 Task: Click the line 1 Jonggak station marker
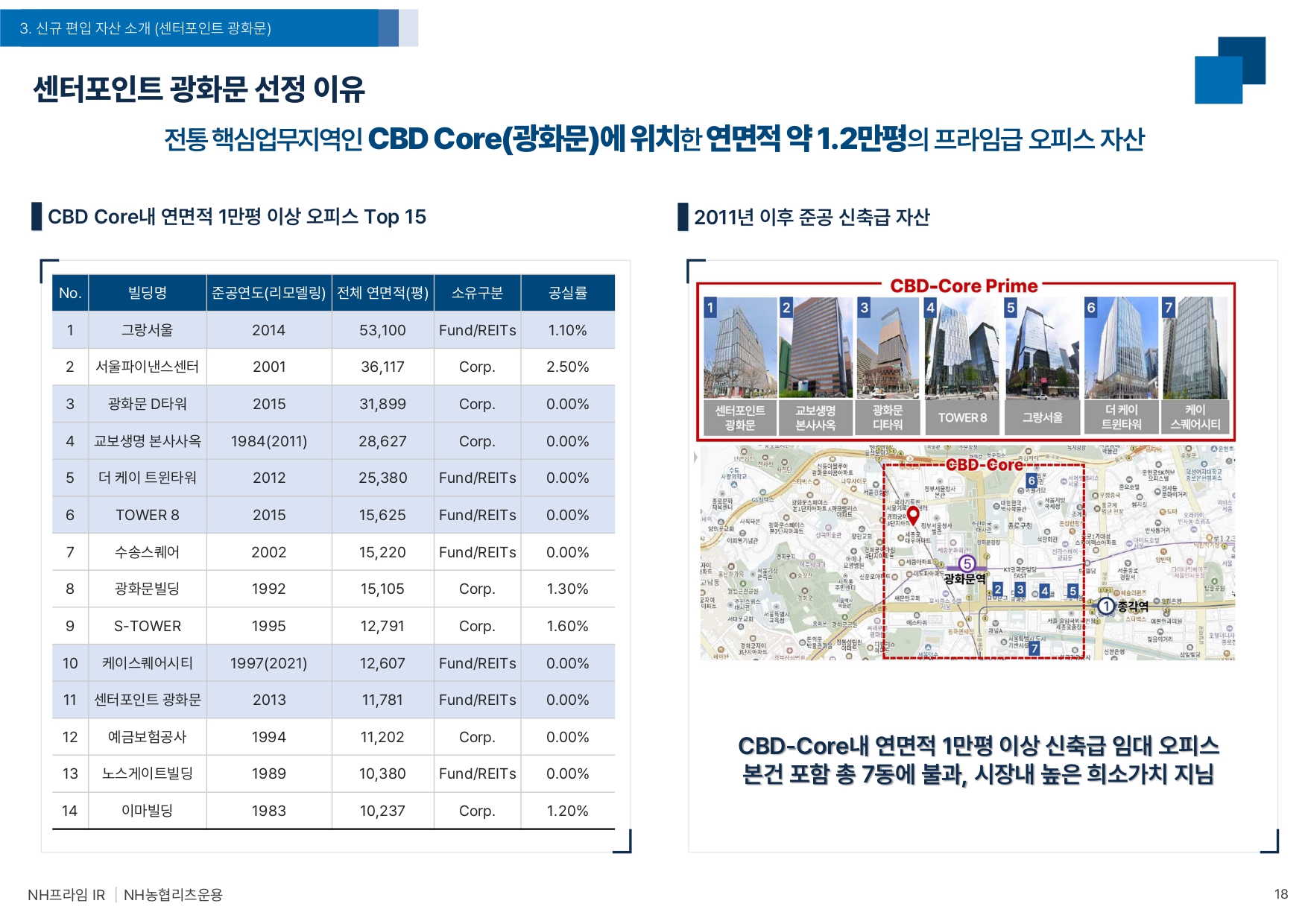(x=1106, y=607)
